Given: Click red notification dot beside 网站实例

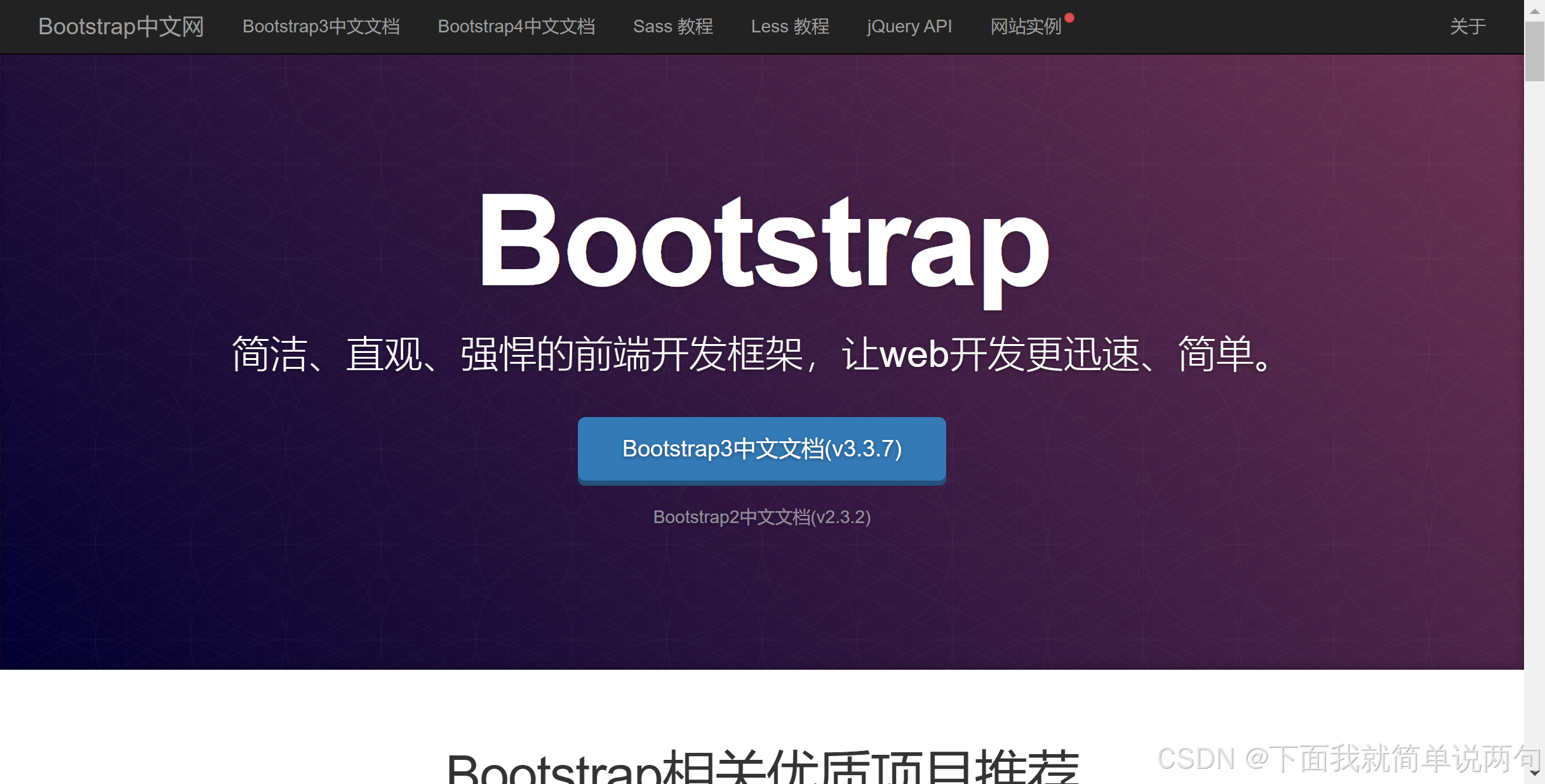Looking at the screenshot, I should [x=1069, y=18].
